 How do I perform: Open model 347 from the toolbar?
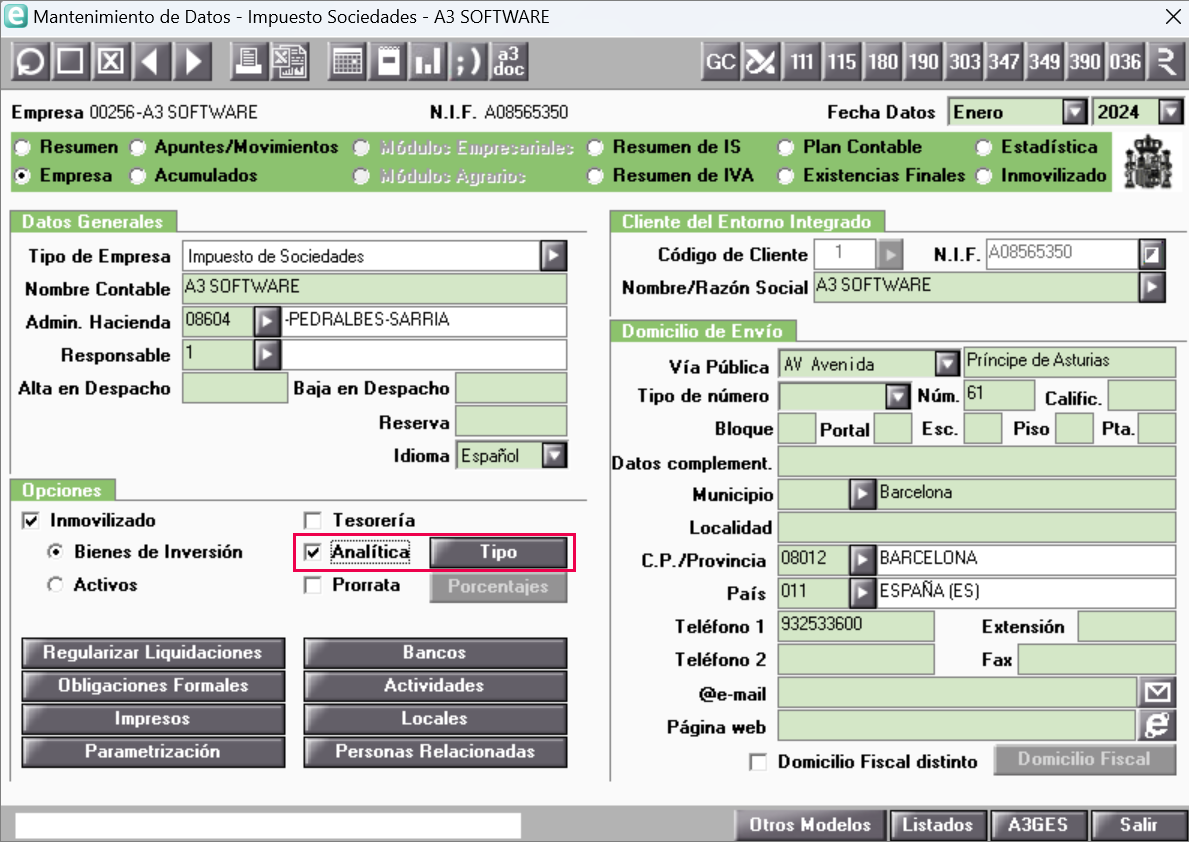click(x=1005, y=61)
